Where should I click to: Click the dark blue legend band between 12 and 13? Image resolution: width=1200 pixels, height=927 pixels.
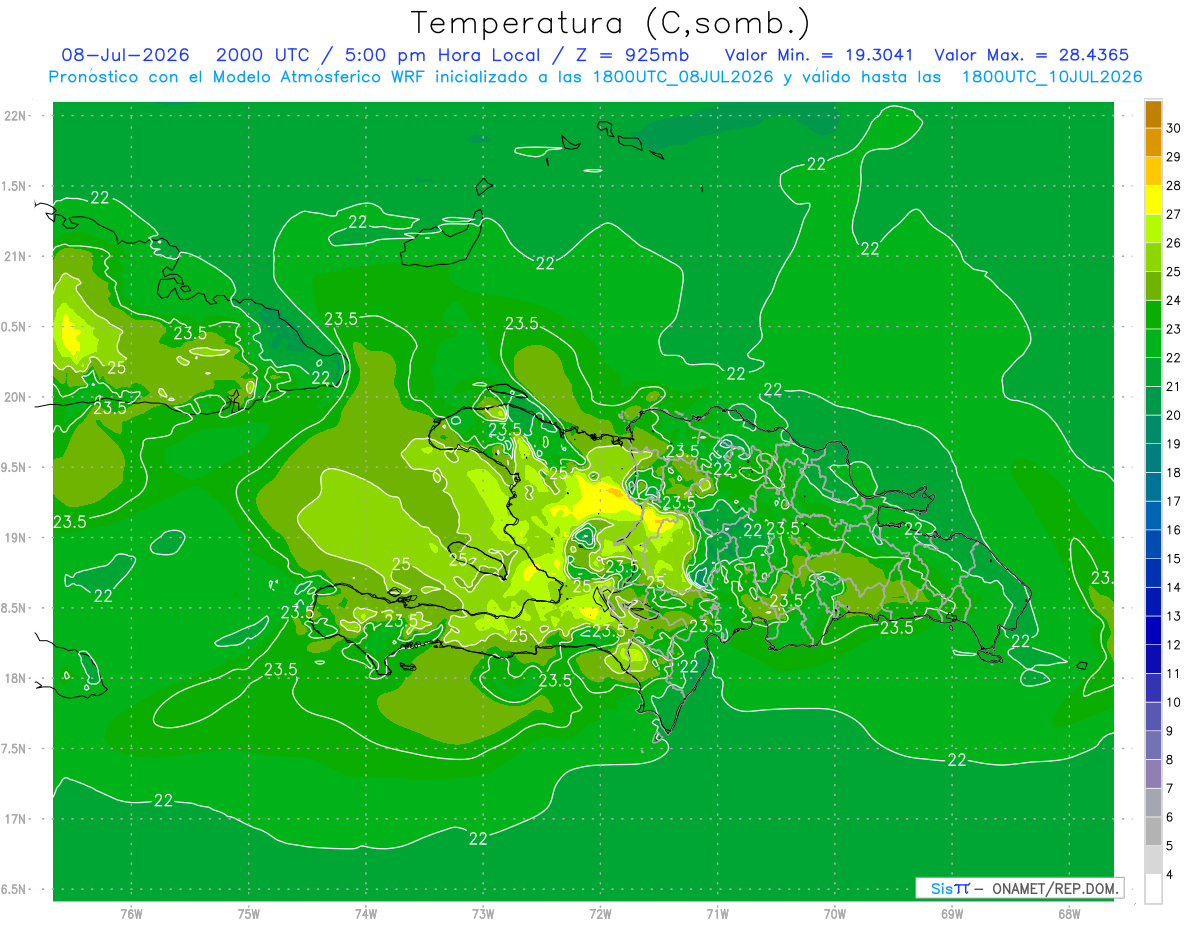point(1153,630)
